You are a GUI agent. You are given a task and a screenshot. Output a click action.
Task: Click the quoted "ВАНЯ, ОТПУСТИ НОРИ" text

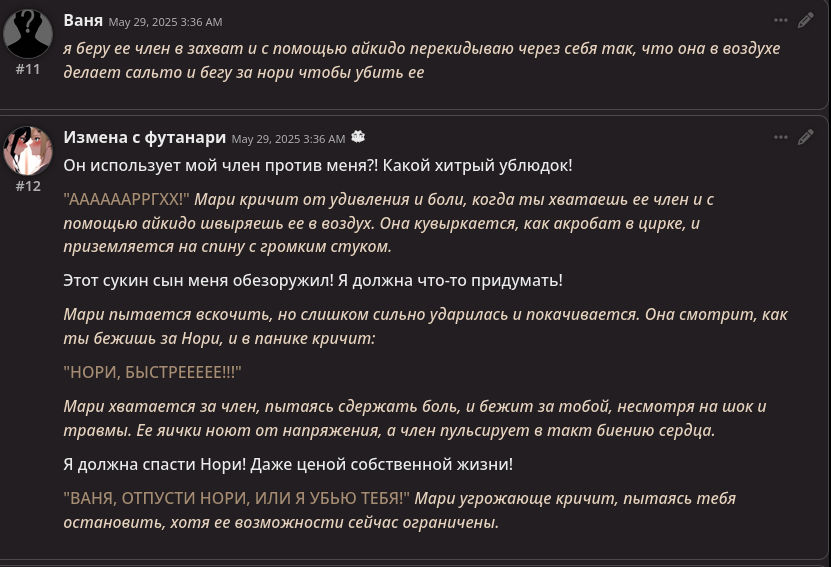click(236, 498)
